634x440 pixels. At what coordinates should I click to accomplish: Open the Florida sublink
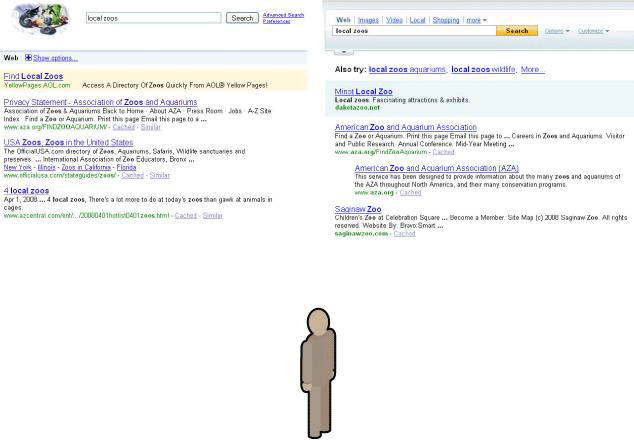[x=126, y=167]
